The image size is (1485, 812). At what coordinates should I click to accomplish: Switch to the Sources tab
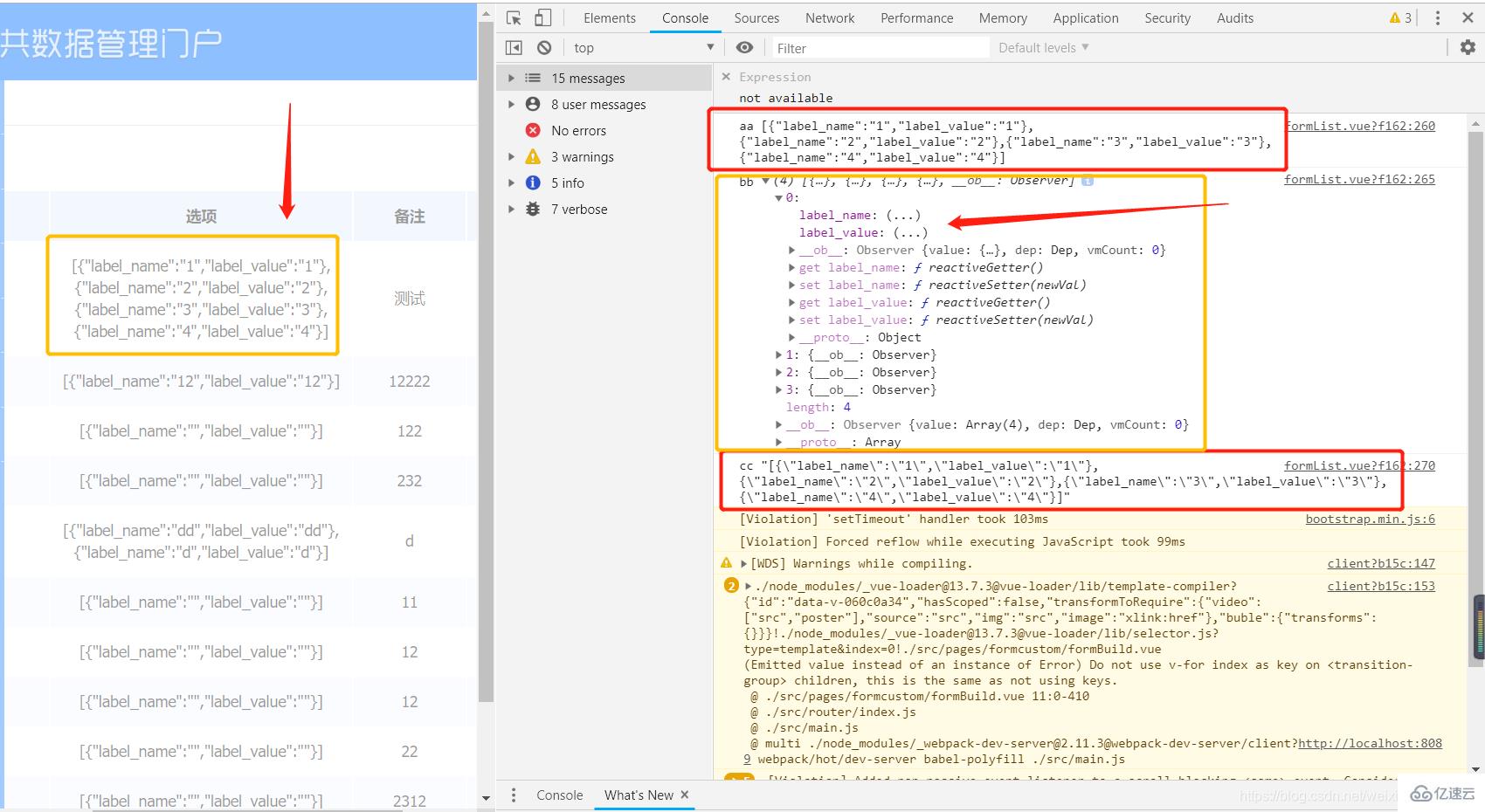(756, 17)
